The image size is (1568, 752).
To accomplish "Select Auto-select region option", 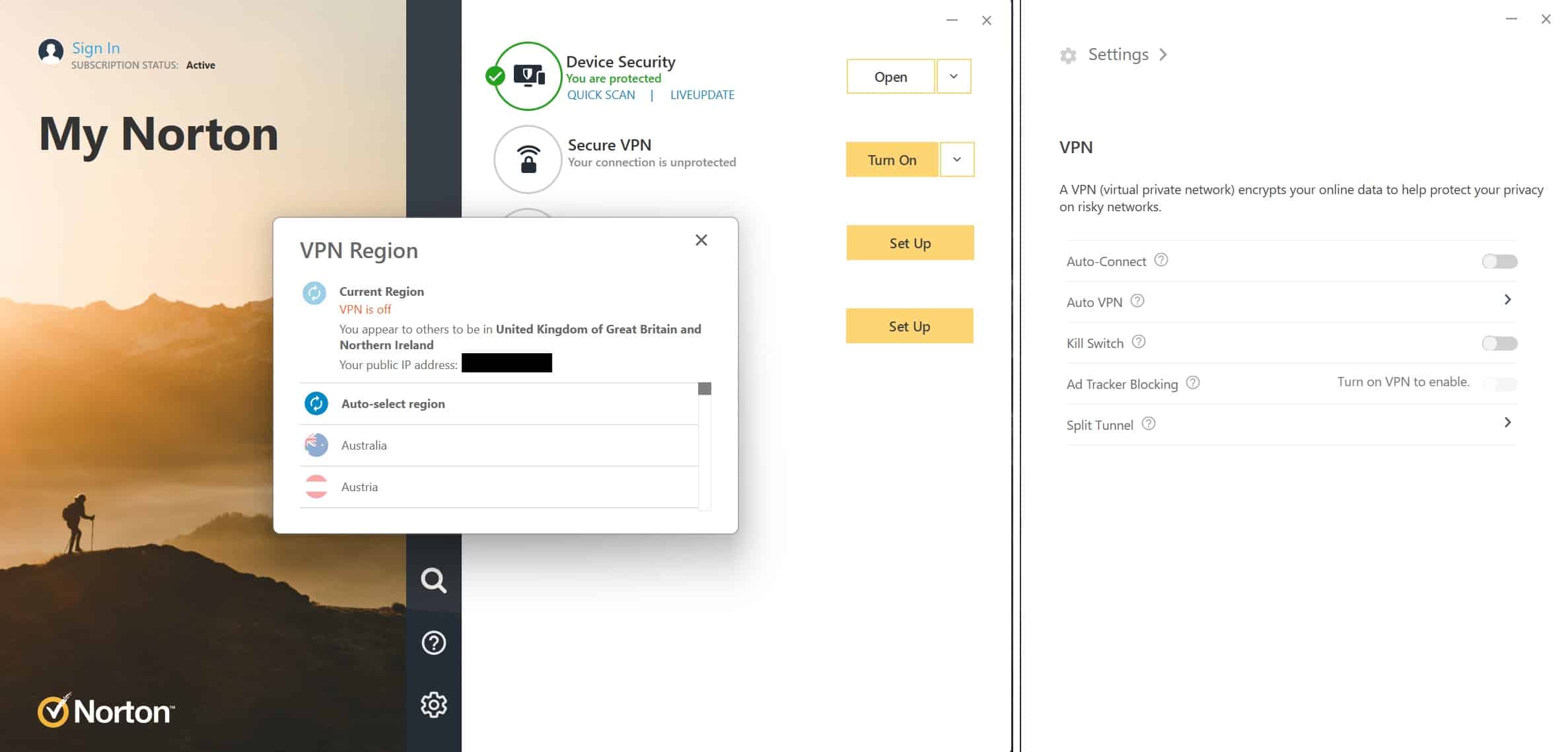I will (499, 403).
